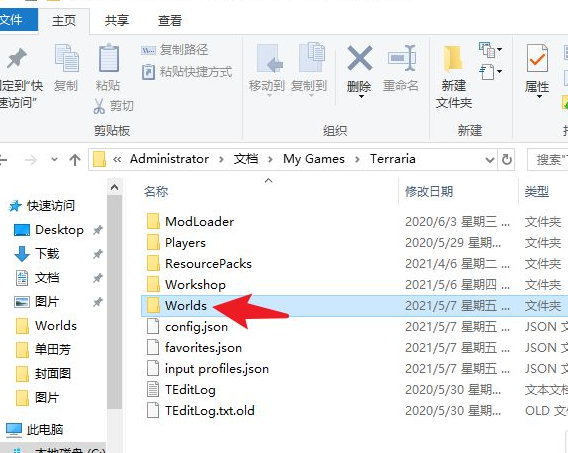
Task: Switch to the 共享 ribbon tab
Action: pyautogui.click(x=116, y=20)
